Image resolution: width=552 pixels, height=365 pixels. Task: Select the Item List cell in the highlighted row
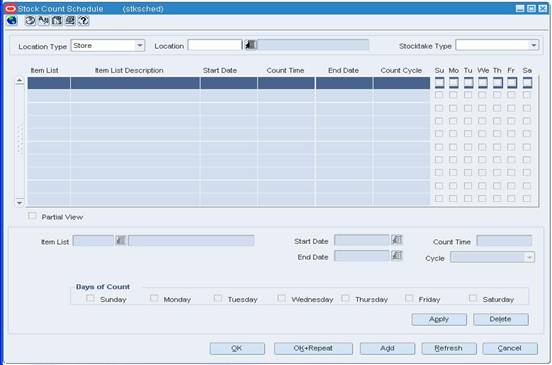point(49,83)
